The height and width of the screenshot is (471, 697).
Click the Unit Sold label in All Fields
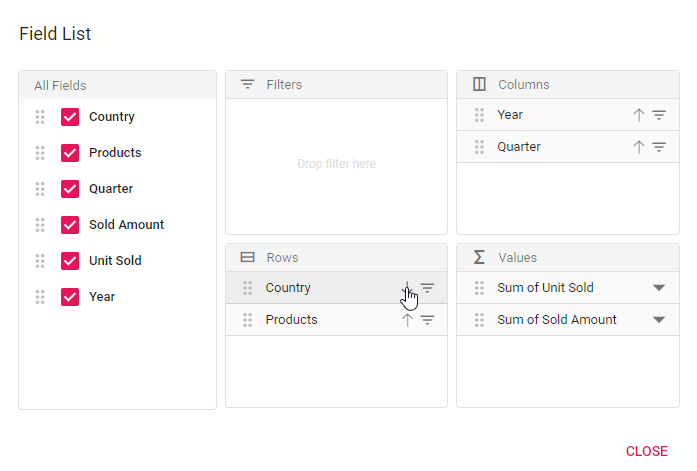(x=115, y=261)
